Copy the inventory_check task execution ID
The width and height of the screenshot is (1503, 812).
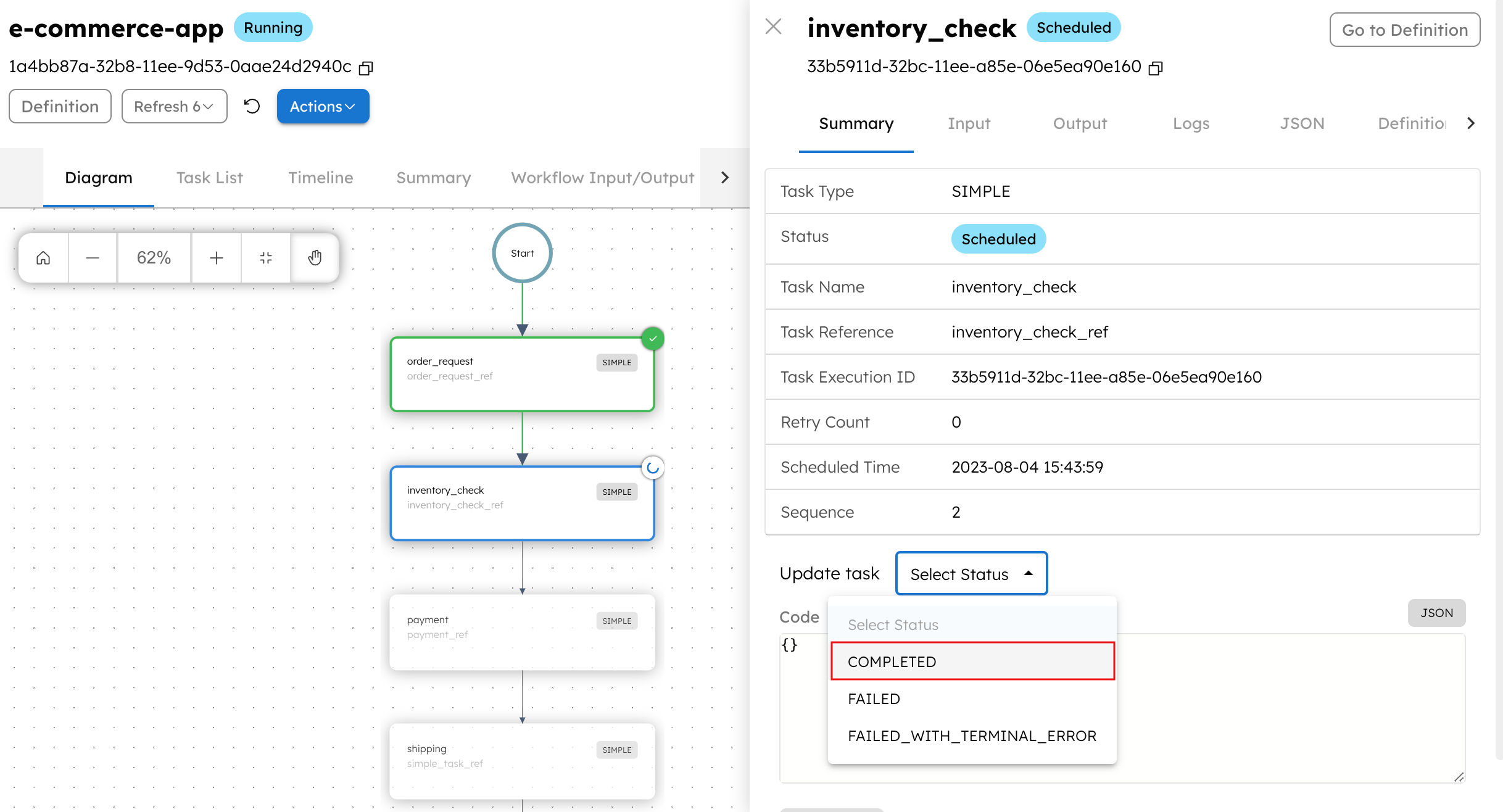click(1156, 68)
